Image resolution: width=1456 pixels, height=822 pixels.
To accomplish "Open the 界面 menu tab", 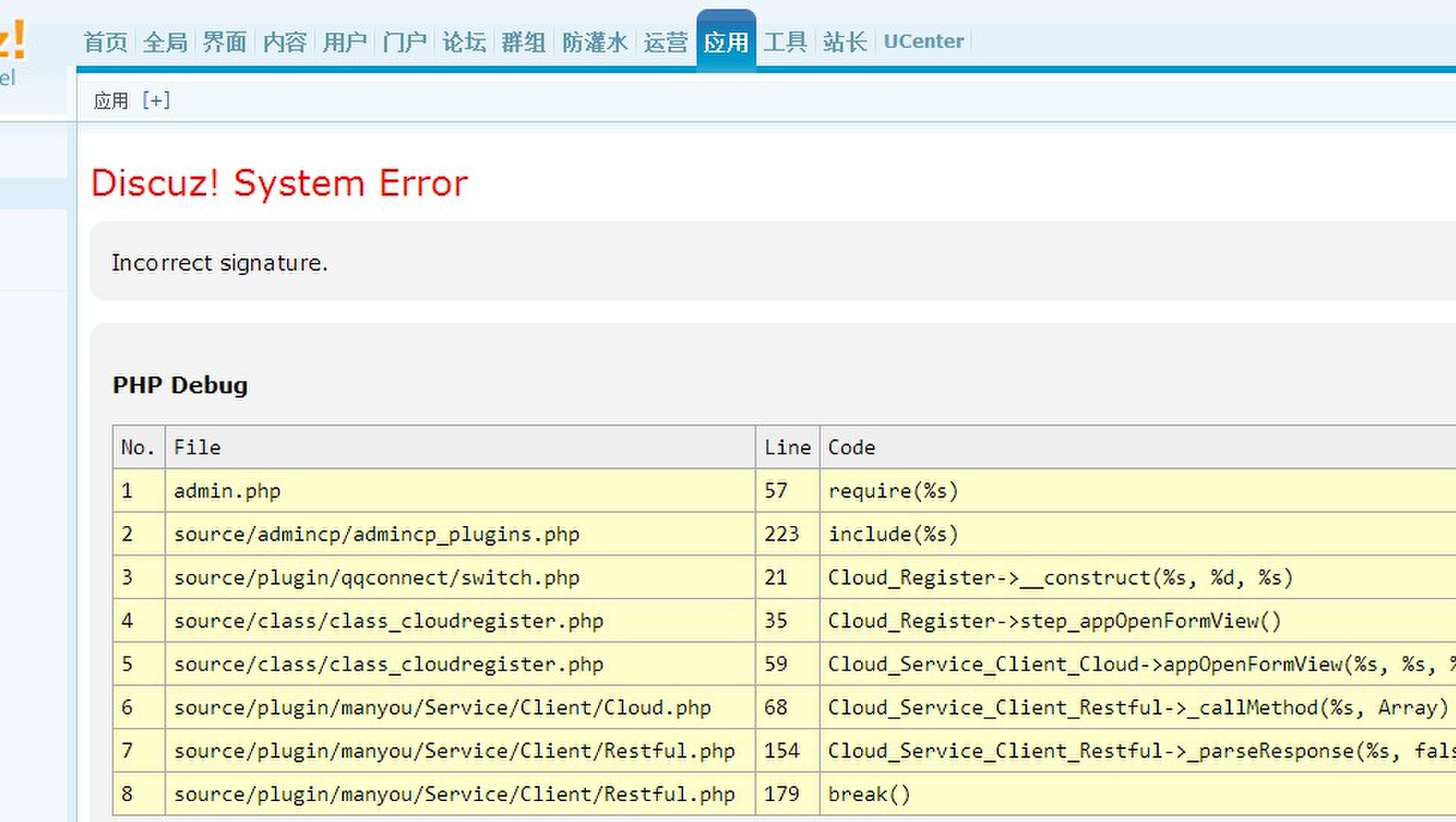I will pos(224,42).
